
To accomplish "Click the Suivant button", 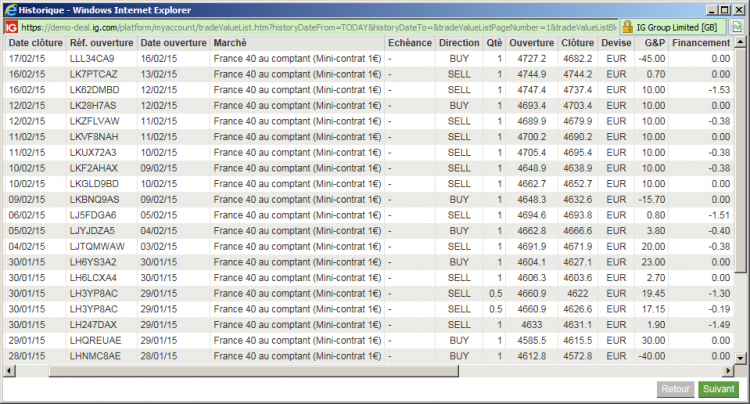I will pyautogui.click(x=718, y=389).
